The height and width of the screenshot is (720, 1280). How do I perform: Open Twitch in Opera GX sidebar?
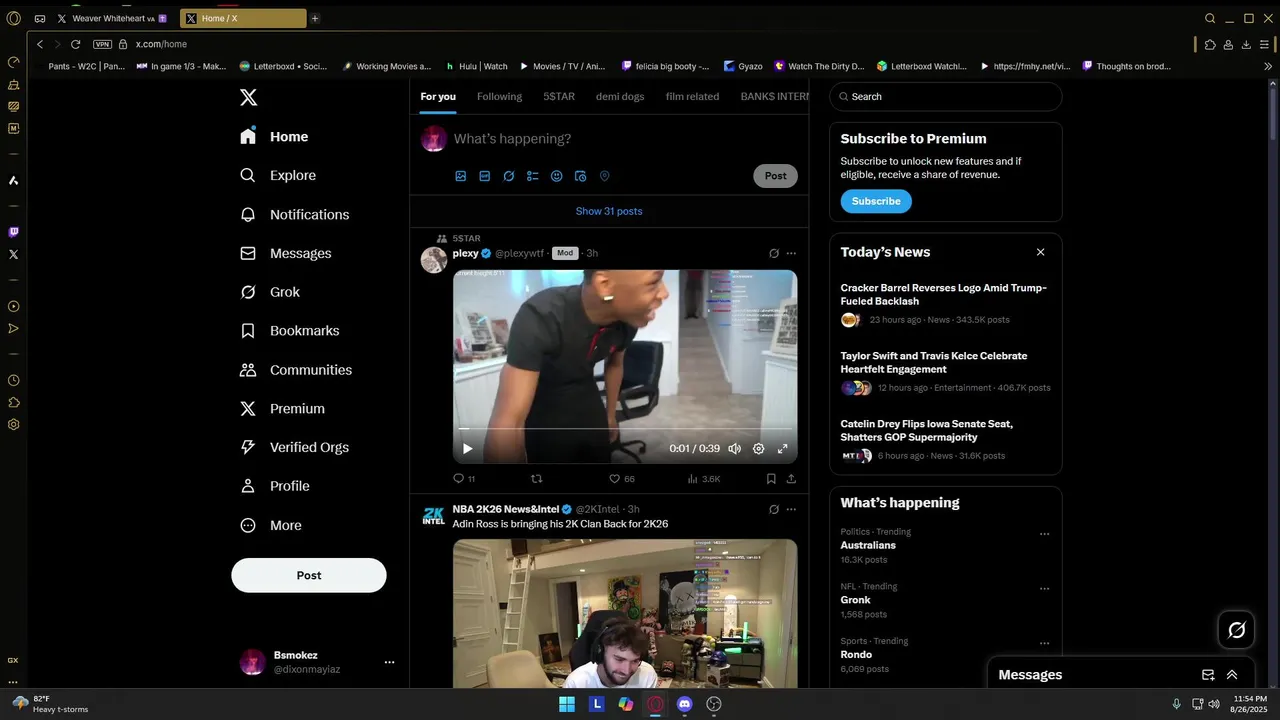click(x=13, y=232)
